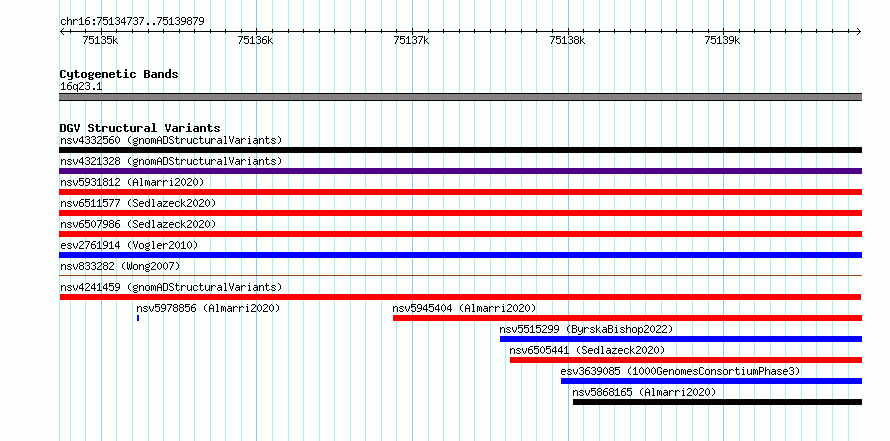Click the thin brown nsv833282 line

(460, 275)
